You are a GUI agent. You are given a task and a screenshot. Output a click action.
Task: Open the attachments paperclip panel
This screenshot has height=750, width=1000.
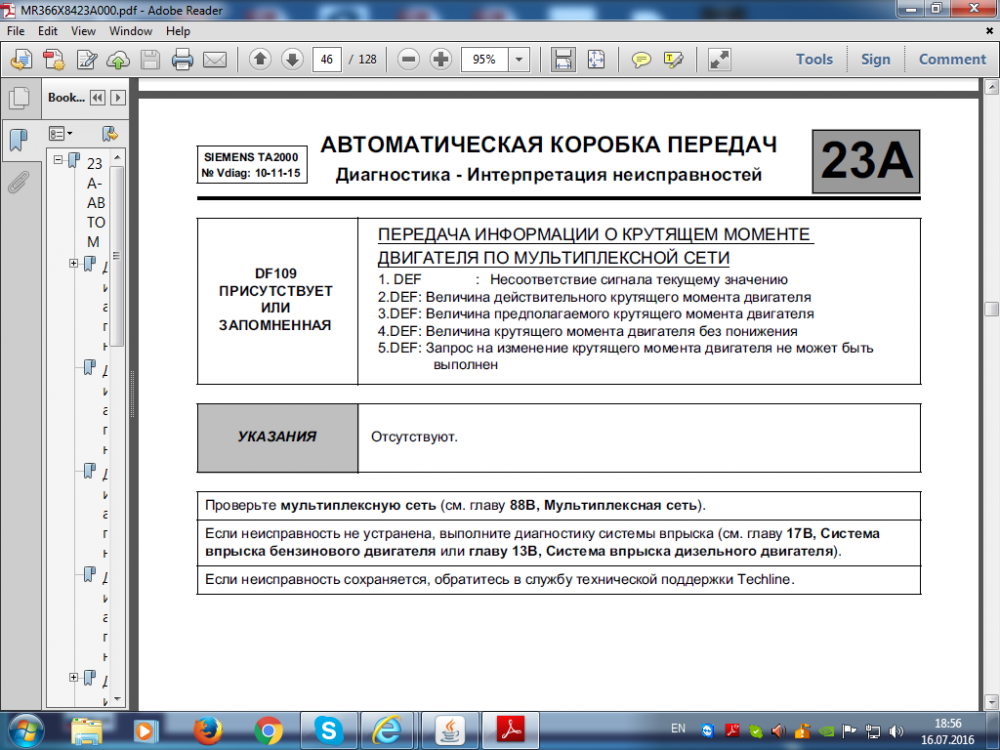pyautogui.click(x=18, y=182)
